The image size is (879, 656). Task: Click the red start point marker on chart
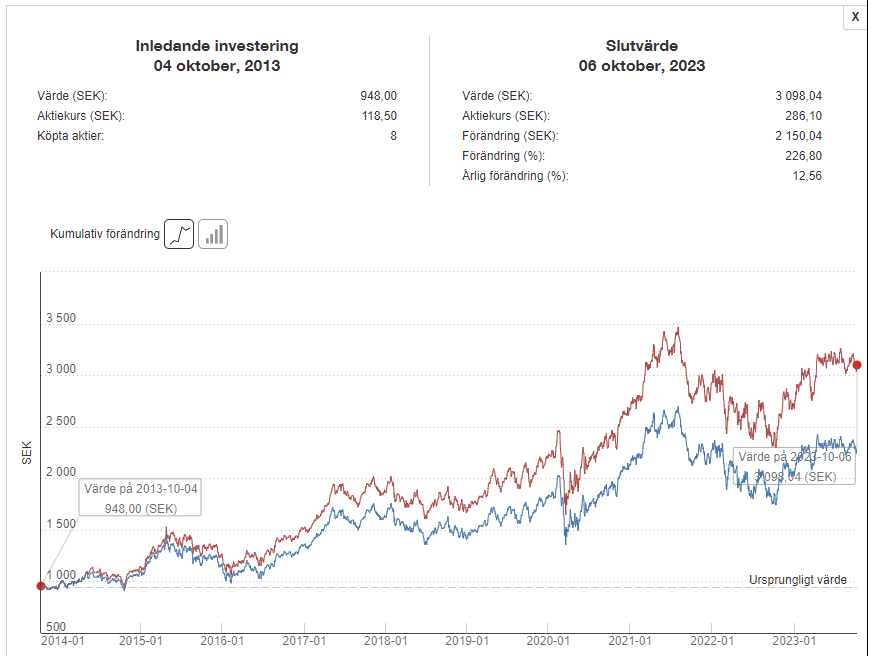pos(40,586)
